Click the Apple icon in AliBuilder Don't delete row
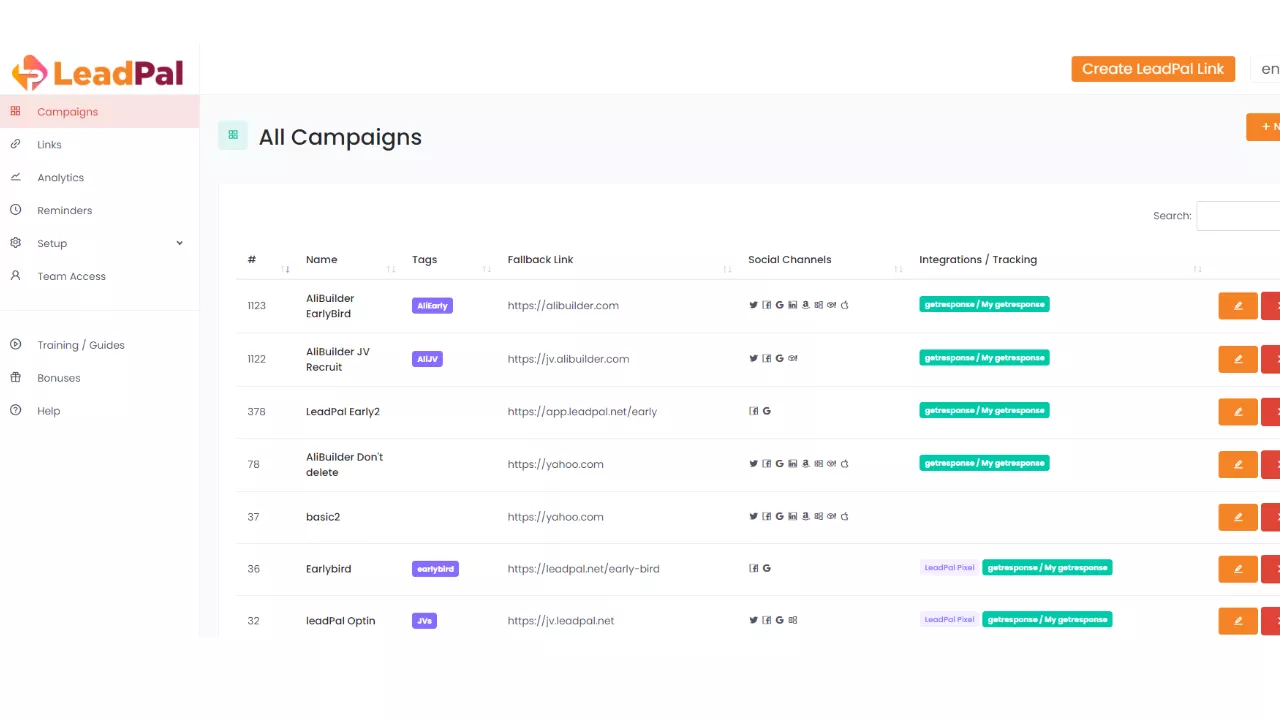The image size is (1280, 720). click(x=845, y=464)
